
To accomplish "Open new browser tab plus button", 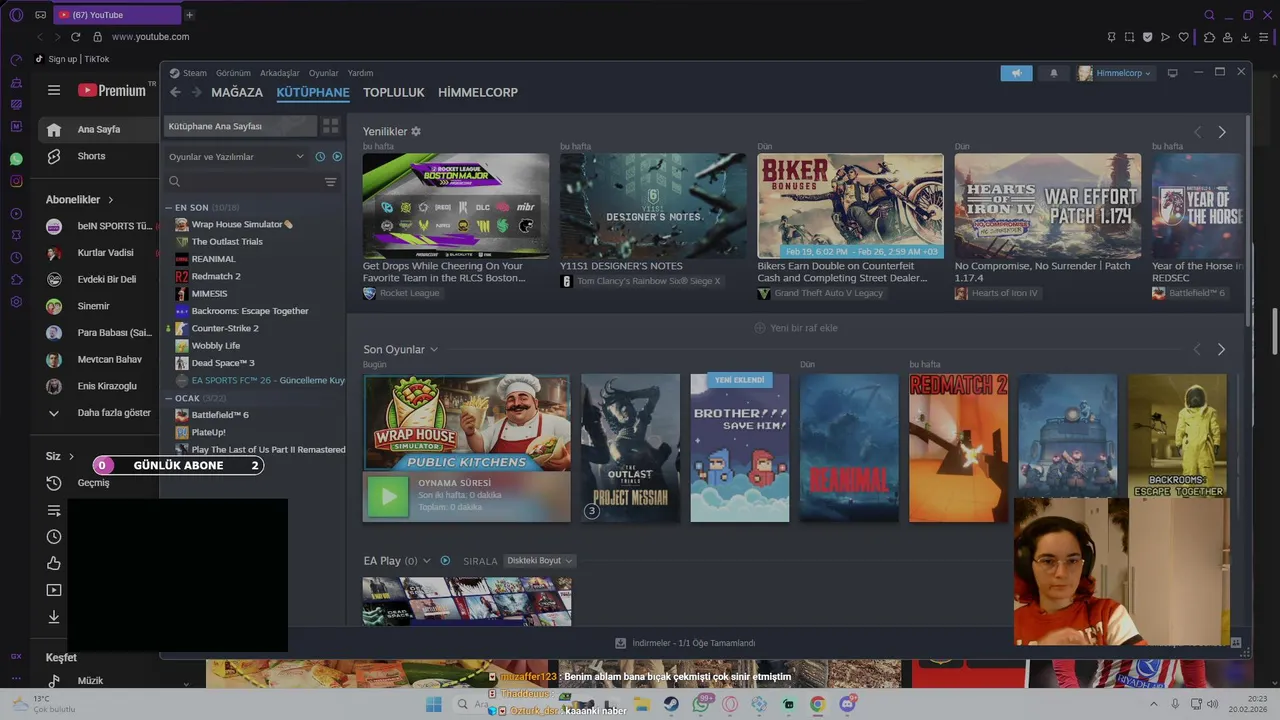I will point(189,15).
